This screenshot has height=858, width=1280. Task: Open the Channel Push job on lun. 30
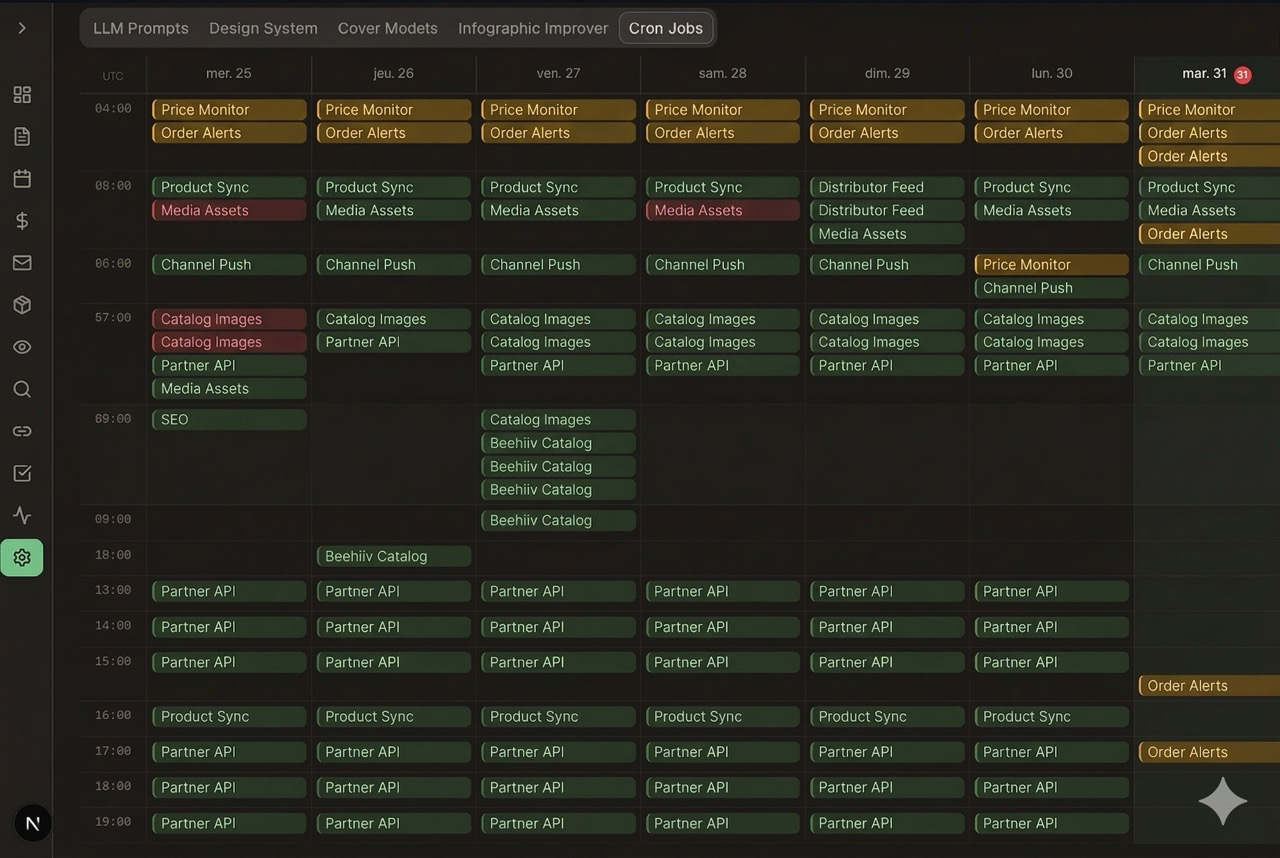[1052, 288]
